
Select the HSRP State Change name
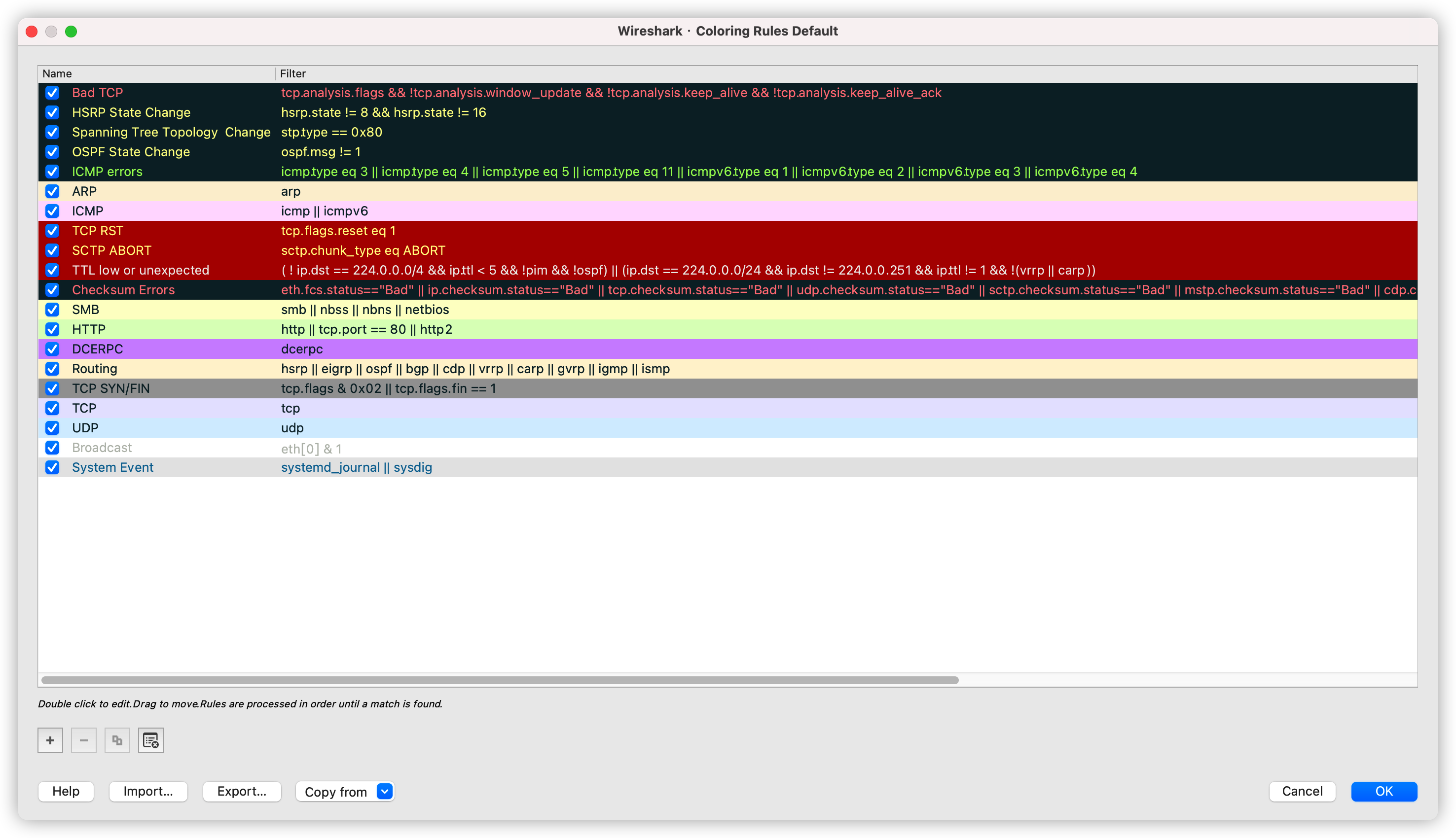point(131,112)
